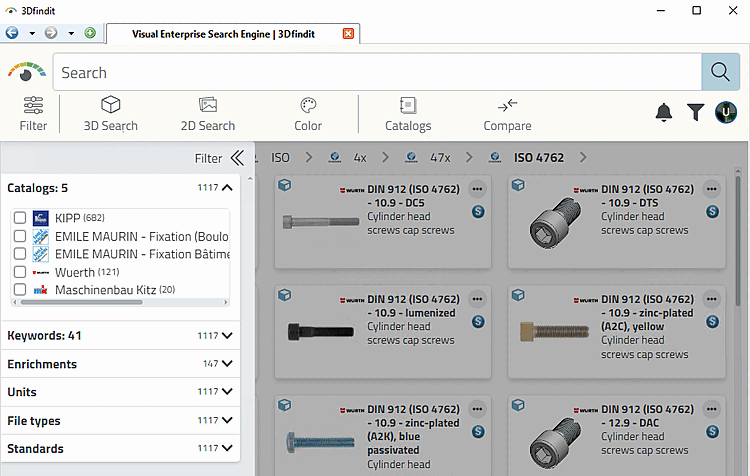Expand the Standards filter section
The height and width of the screenshot is (476, 750).
227,449
